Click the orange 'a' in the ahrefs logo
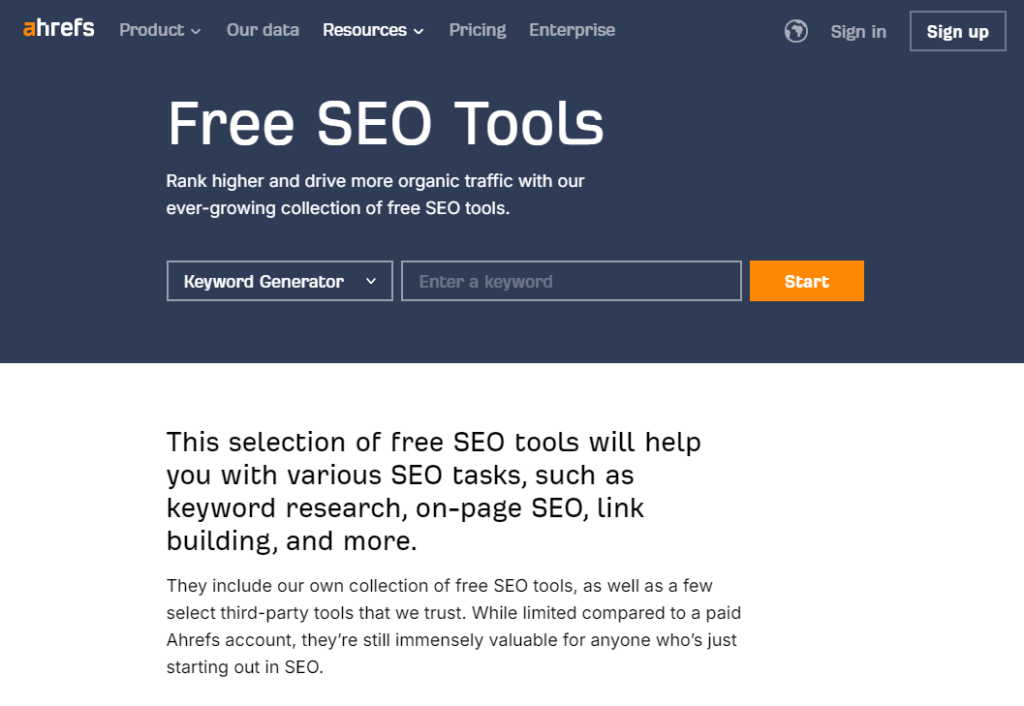Image resolution: width=1024 pixels, height=706 pixels. point(27,29)
